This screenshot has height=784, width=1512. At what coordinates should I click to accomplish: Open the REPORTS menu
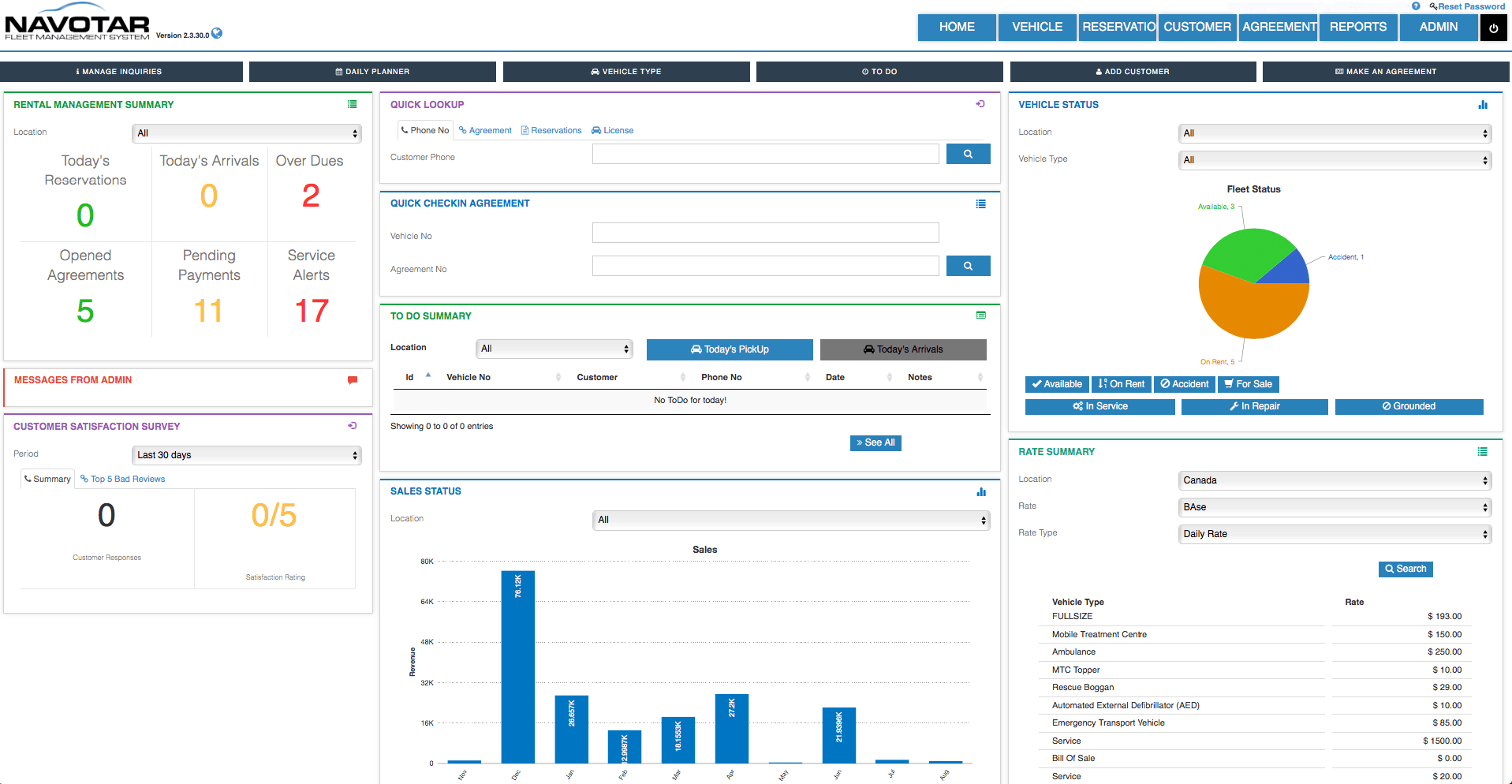tap(1357, 27)
